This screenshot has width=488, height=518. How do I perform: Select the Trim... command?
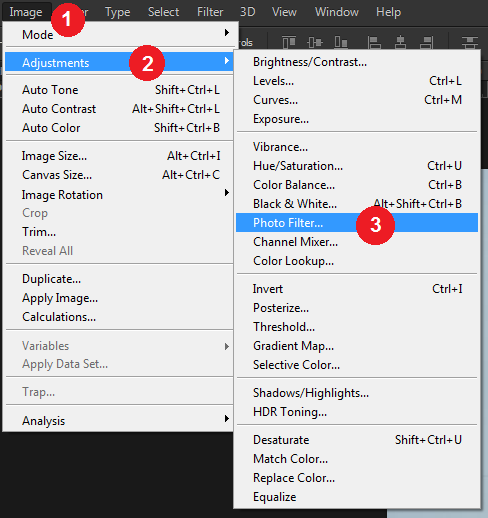coord(119,232)
